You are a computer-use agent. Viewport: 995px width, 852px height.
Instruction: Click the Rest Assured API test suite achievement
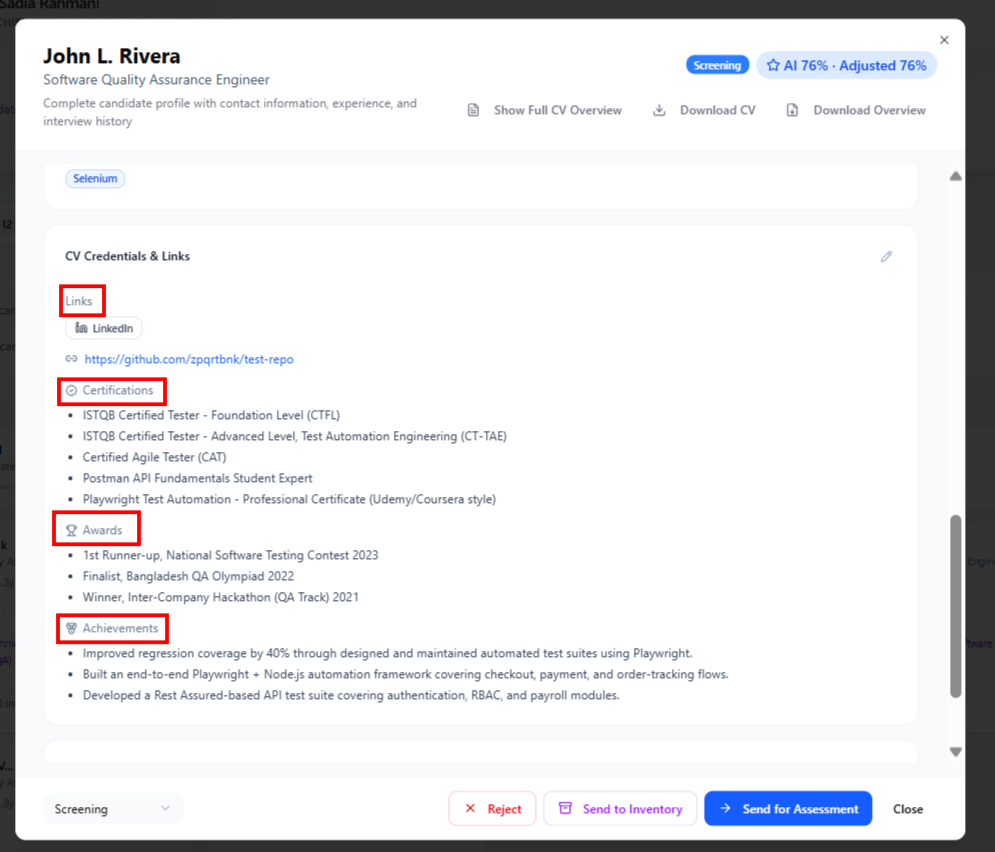pyautogui.click(x=351, y=695)
